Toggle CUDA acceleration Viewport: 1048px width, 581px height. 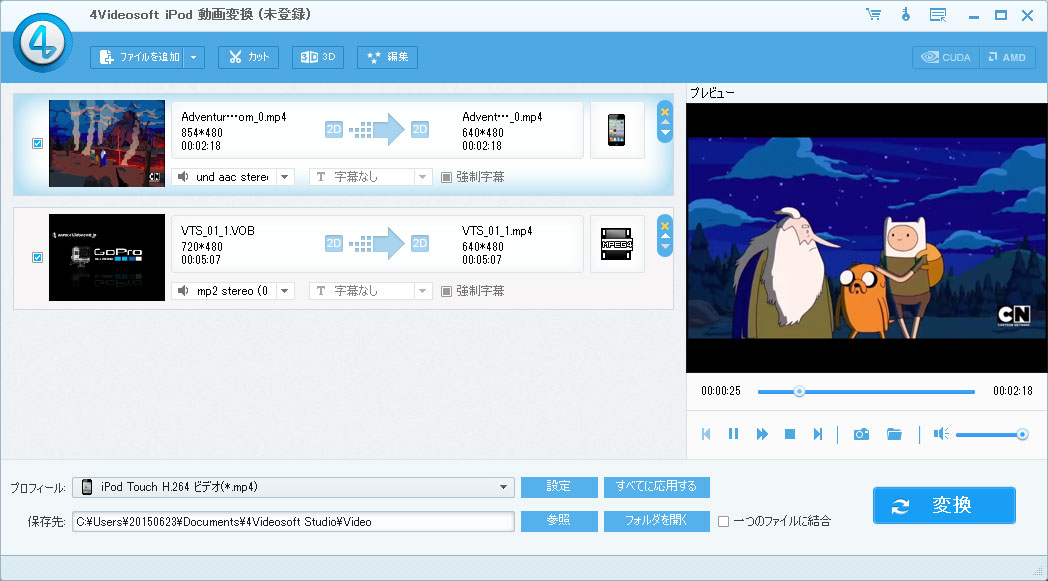point(946,57)
